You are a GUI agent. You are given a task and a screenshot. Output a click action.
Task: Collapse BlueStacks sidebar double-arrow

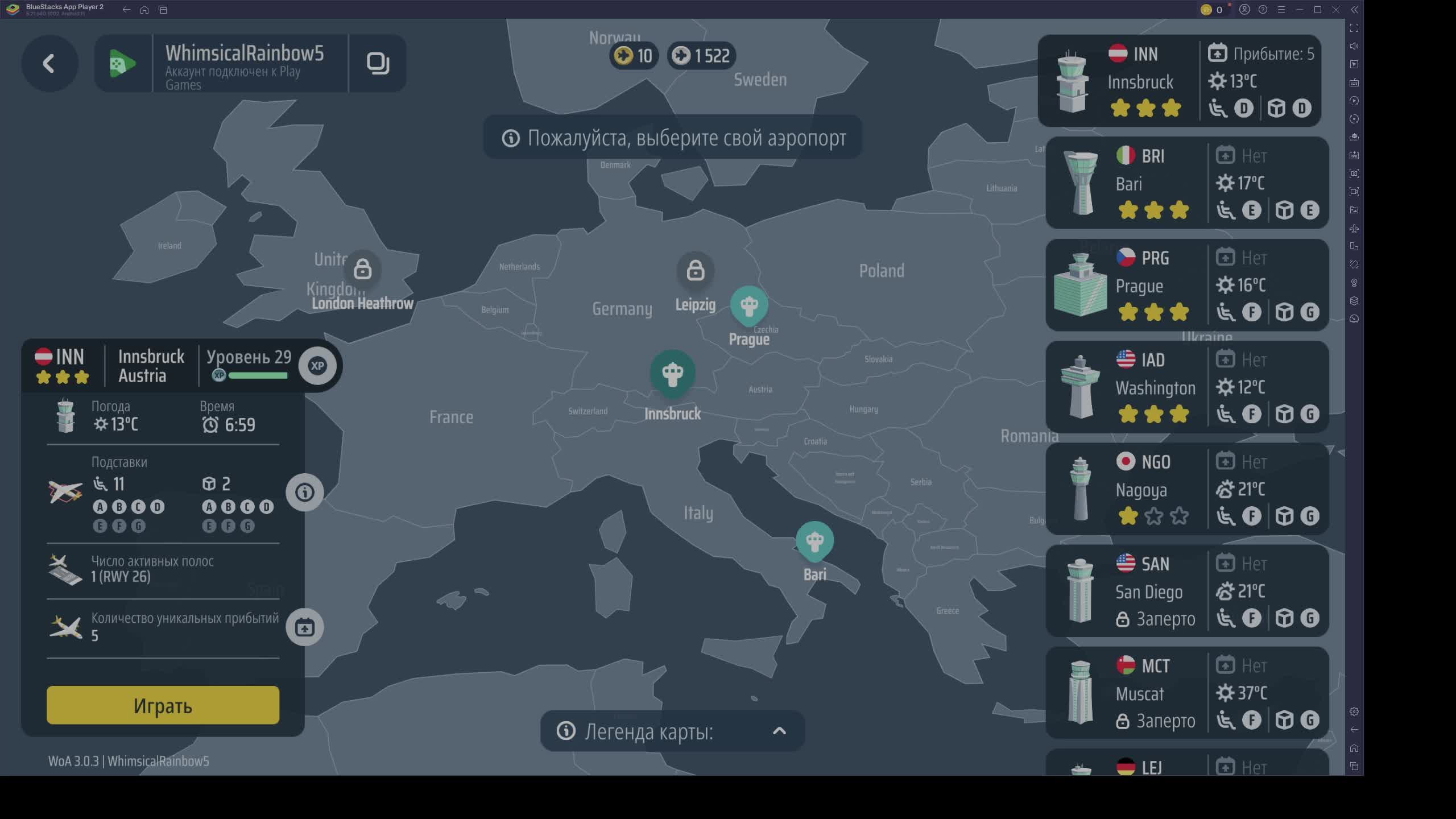(x=1354, y=10)
